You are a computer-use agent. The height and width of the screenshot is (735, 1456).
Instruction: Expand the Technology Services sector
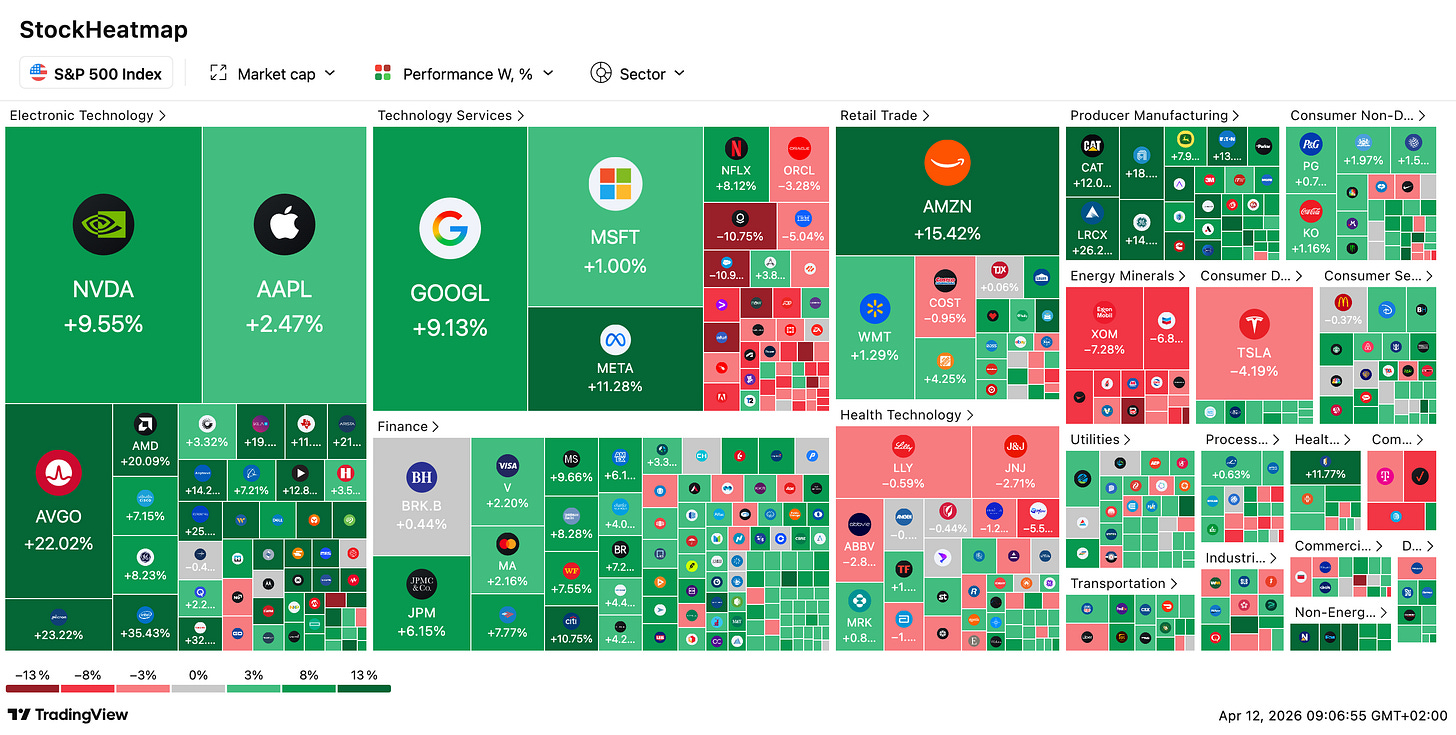[451, 115]
